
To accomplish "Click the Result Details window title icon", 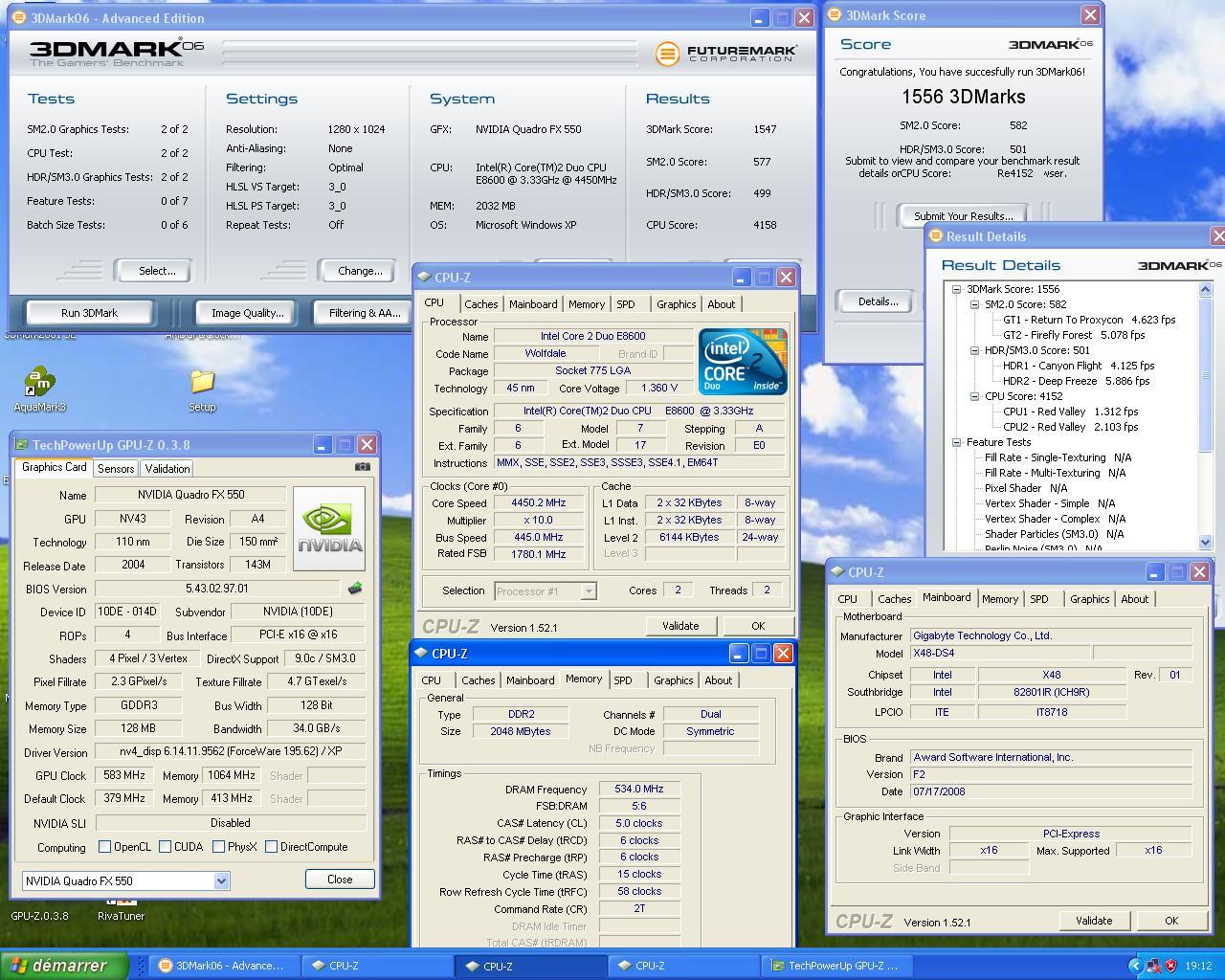I will [x=936, y=236].
